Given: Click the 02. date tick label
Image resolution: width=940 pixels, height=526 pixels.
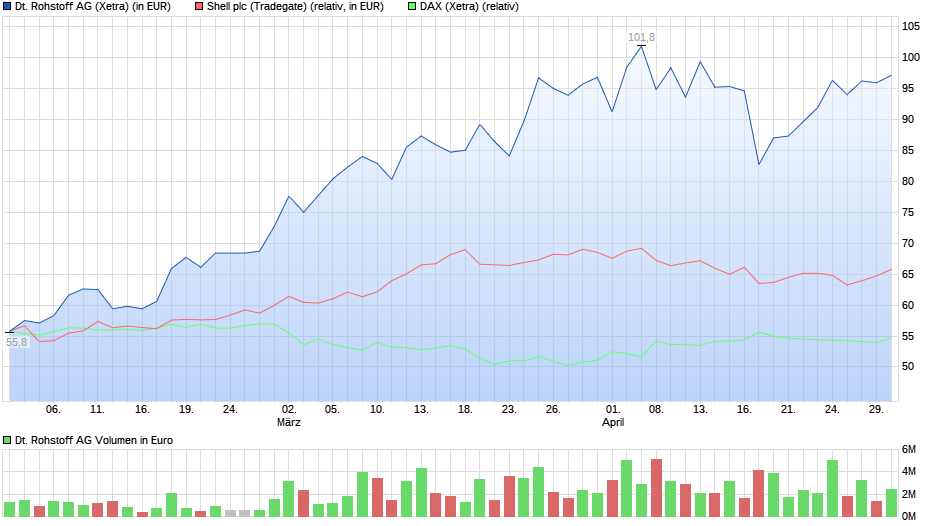Looking at the screenshot, I should coord(289,410).
